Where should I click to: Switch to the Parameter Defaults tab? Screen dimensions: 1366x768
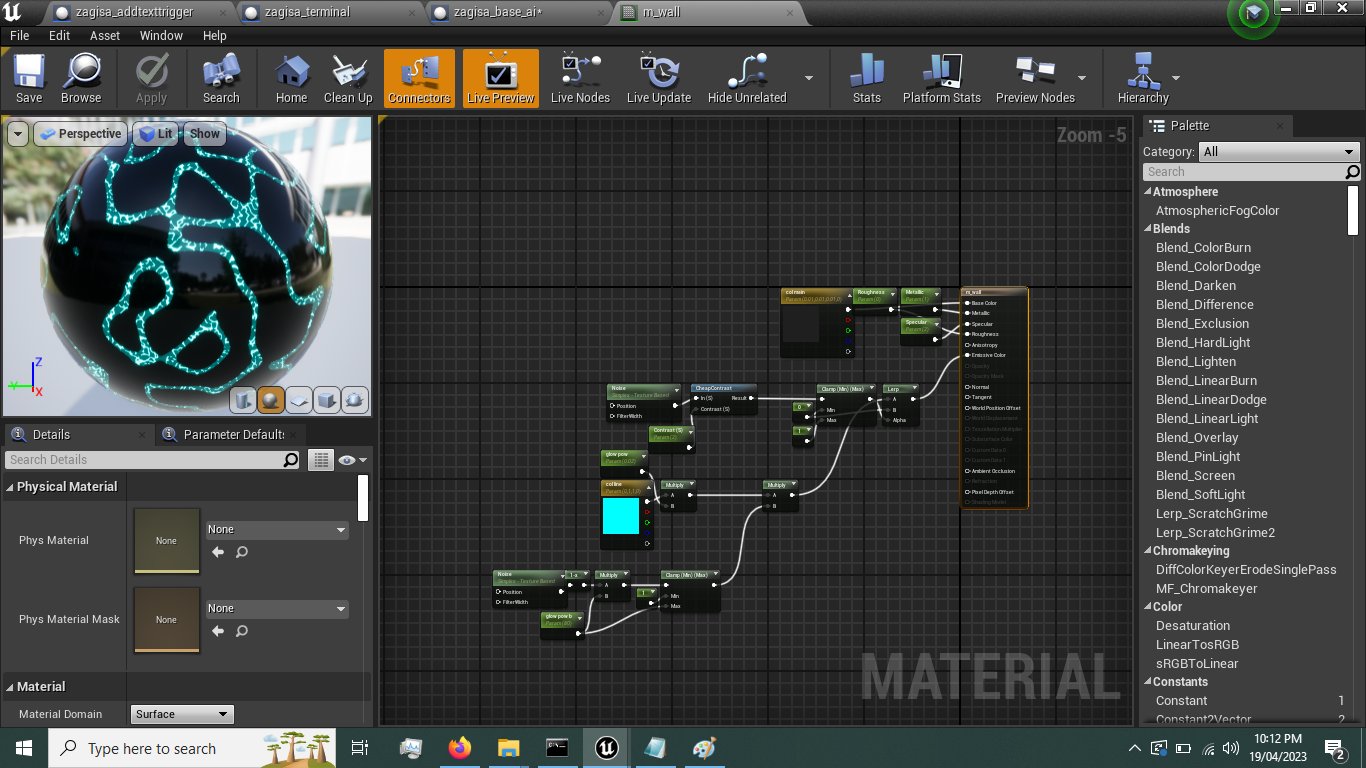pos(234,434)
